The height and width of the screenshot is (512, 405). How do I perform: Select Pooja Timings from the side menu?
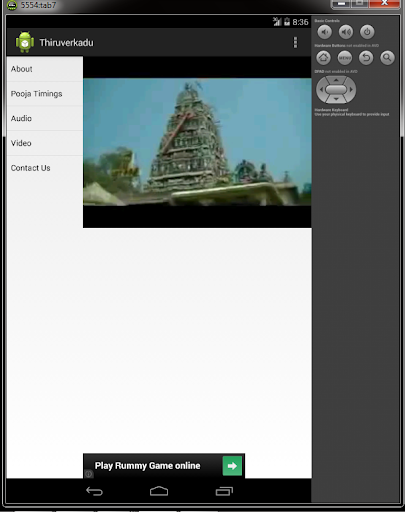click(45, 94)
